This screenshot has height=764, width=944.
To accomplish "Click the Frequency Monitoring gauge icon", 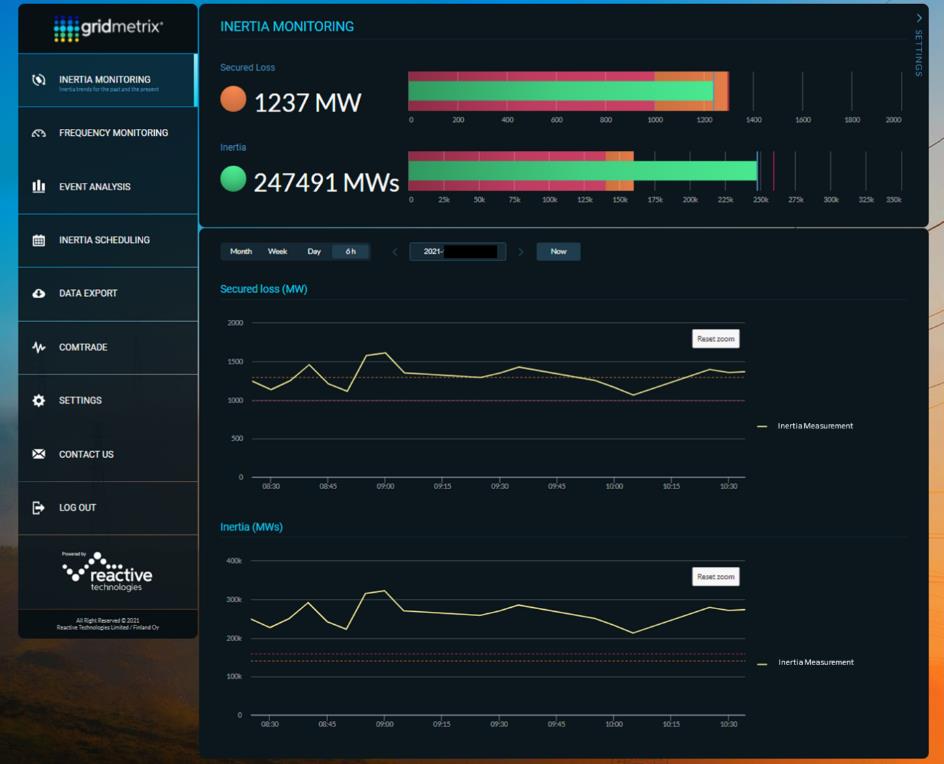I will tap(39, 133).
